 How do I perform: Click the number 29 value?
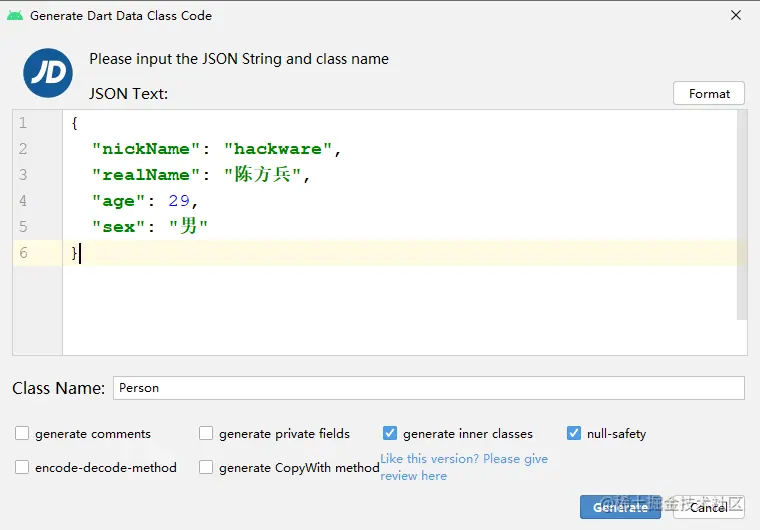179,200
